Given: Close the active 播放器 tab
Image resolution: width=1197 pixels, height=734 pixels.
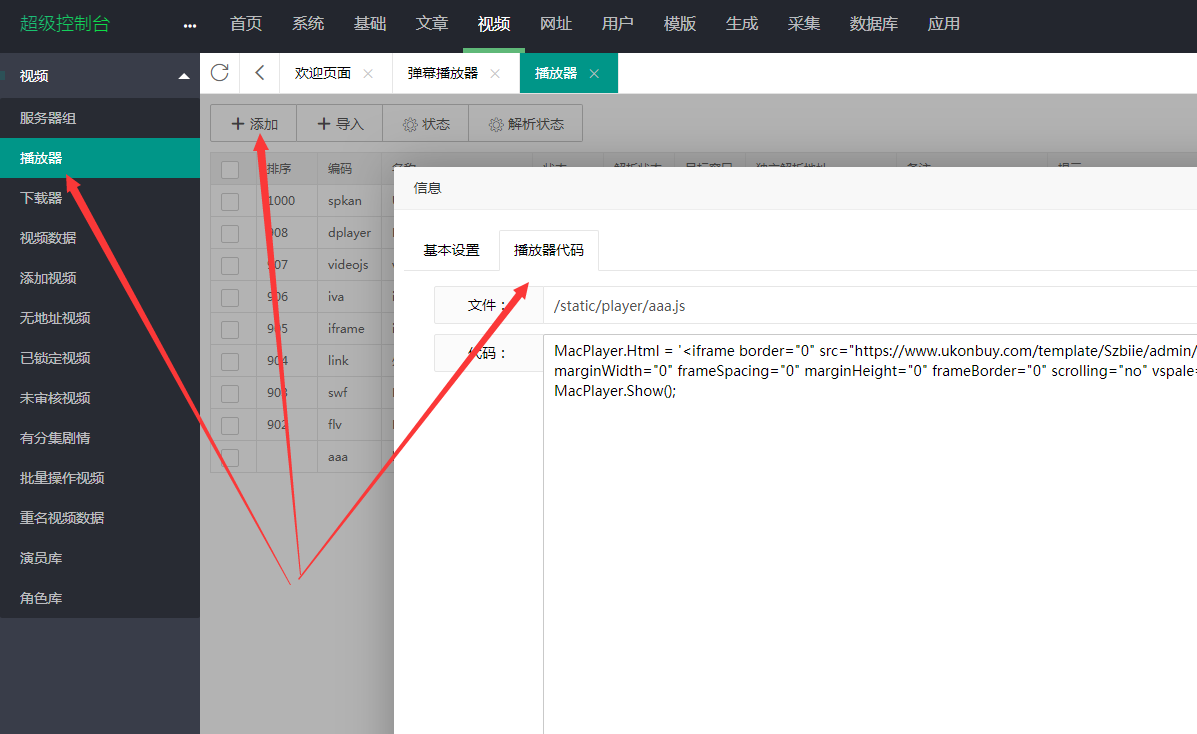Looking at the screenshot, I should point(594,74).
